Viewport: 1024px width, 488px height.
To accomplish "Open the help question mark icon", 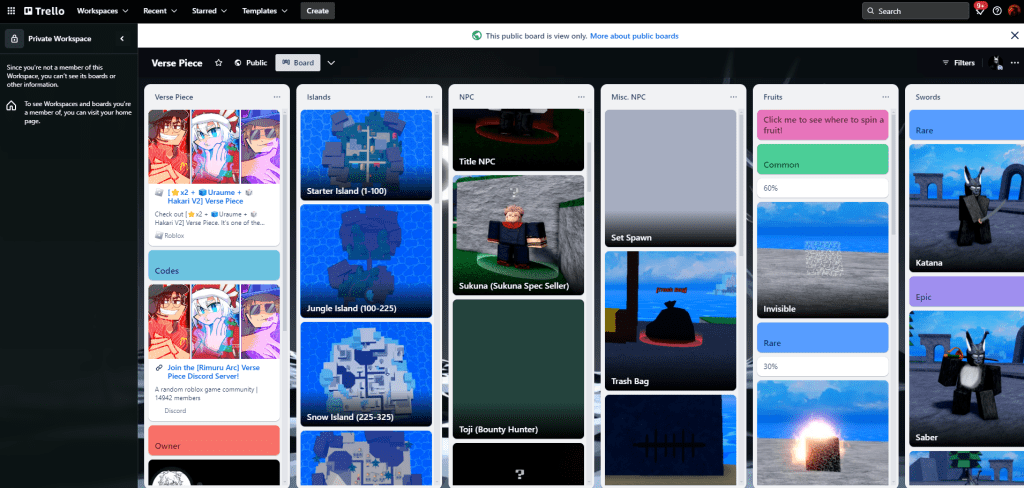I will click(997, 10).
